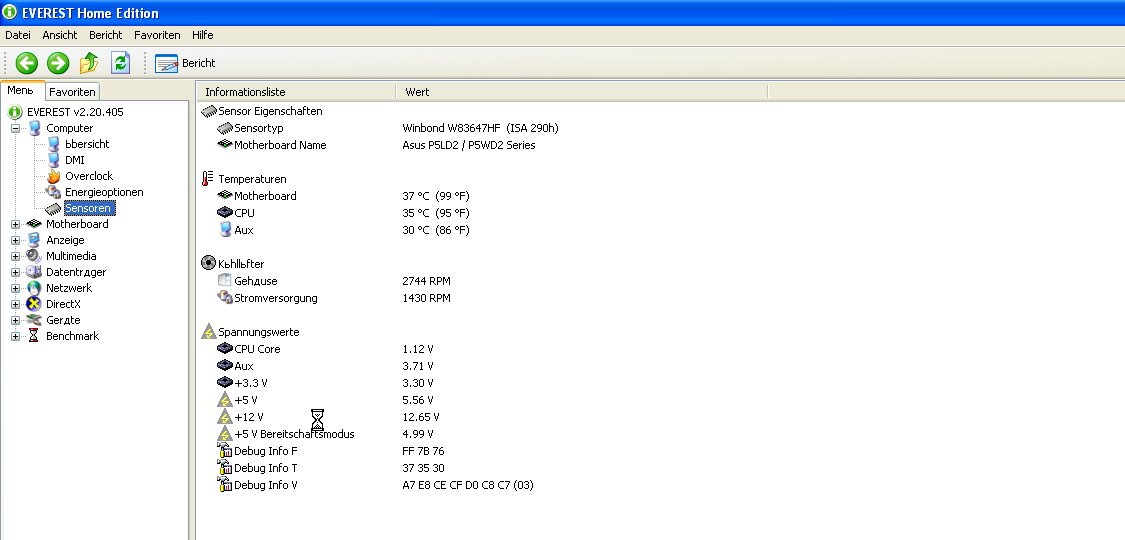Expand the Anzeige tree node
Screen dimensions: 1125x540
point(15,240)
